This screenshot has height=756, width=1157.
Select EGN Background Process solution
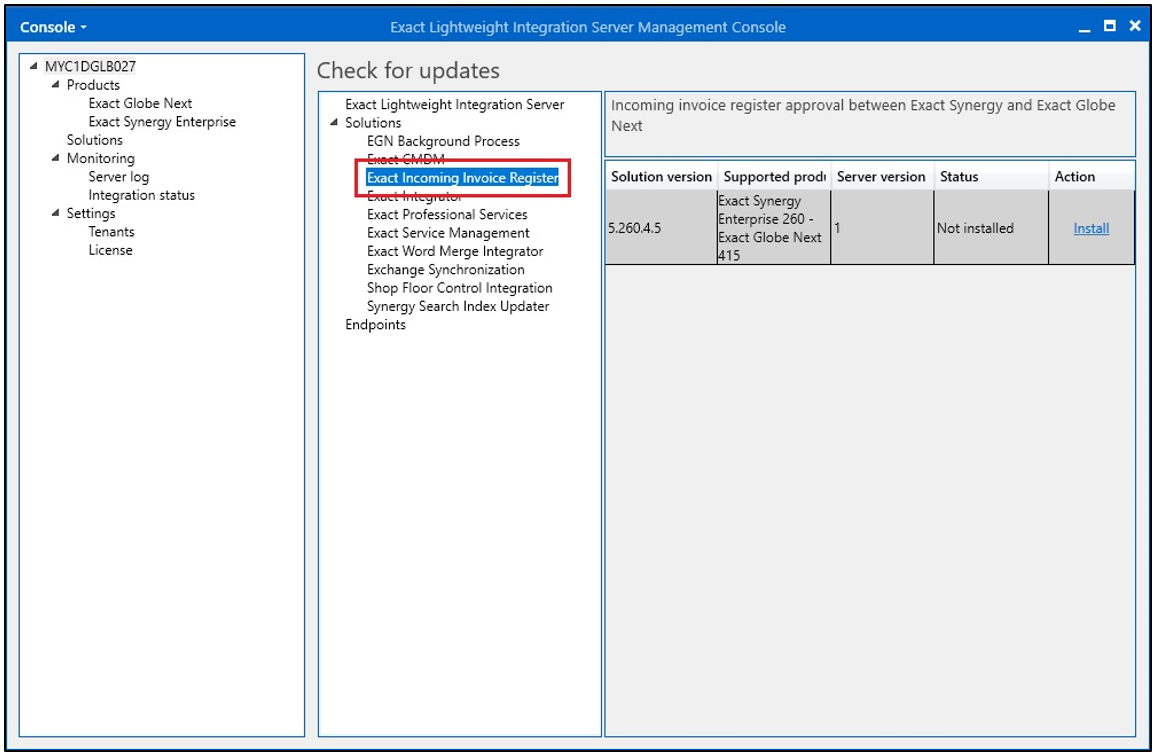(x=443, y=141)
